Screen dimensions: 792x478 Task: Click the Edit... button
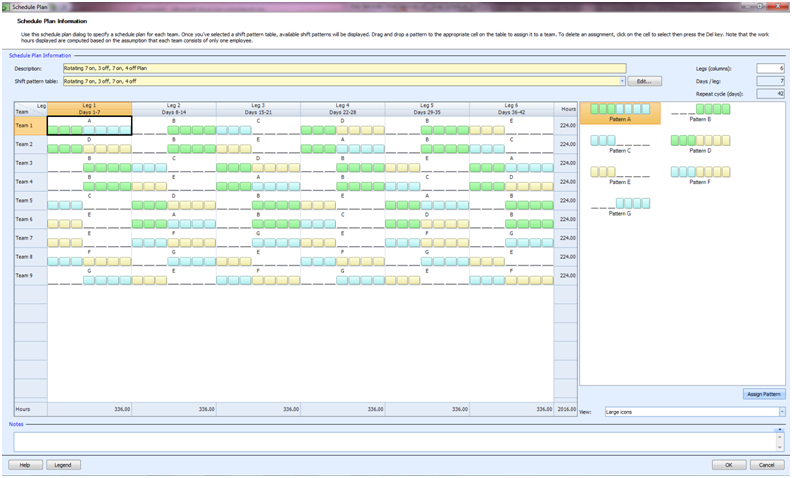[x=645, y=81]
